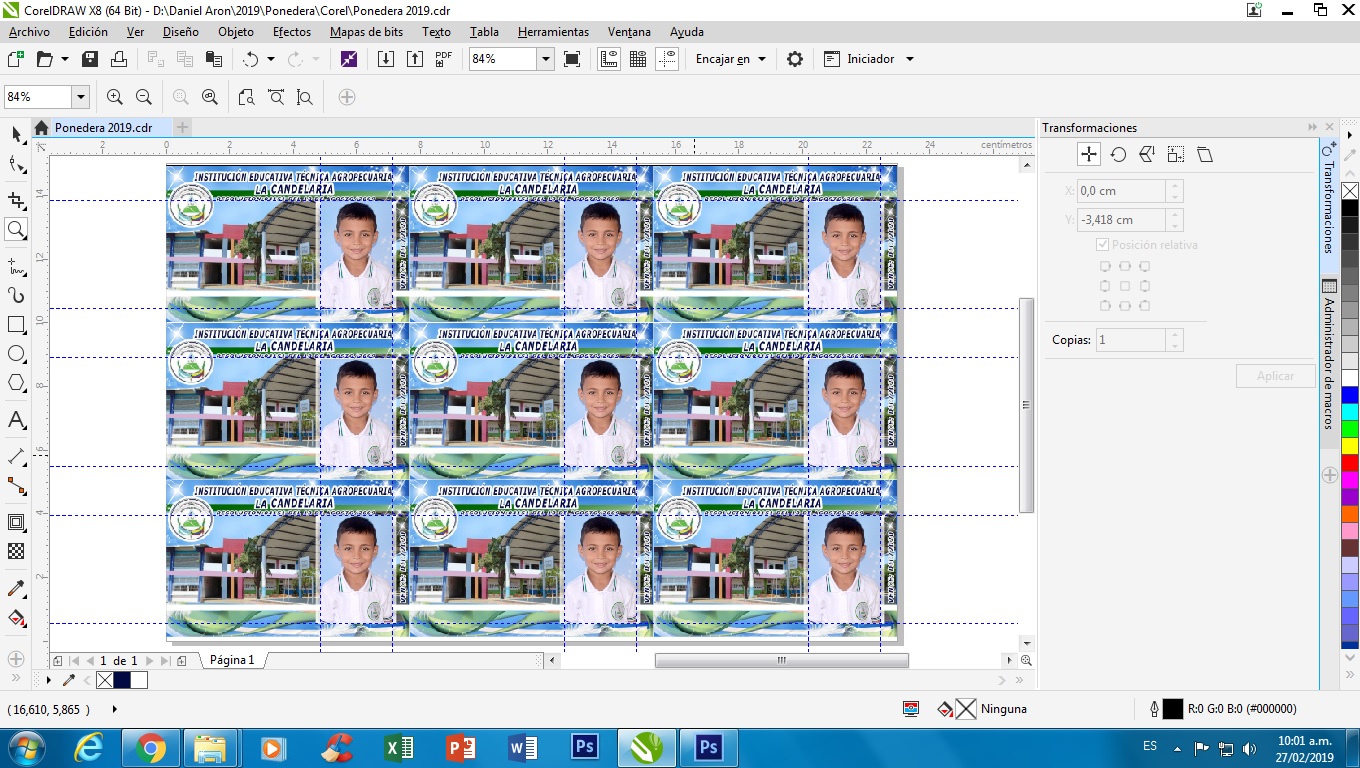1360x768 pixels.
Task: Switch to the Position transformation mode
Action: 1089,154
